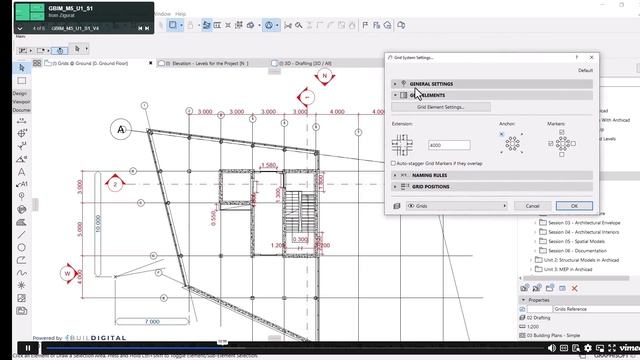The height and width of the screenshot is (360, 640).
Task: Click Default in the dialog
Action: [585, 71]
